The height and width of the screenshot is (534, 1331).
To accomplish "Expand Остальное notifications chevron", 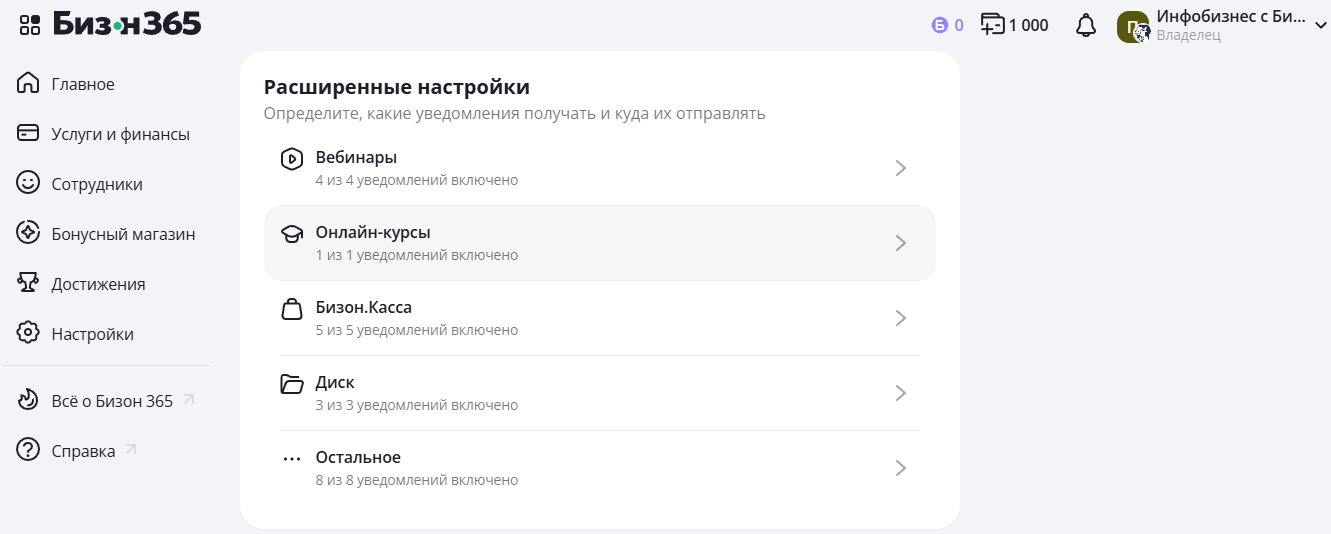I will coord(900,468).
